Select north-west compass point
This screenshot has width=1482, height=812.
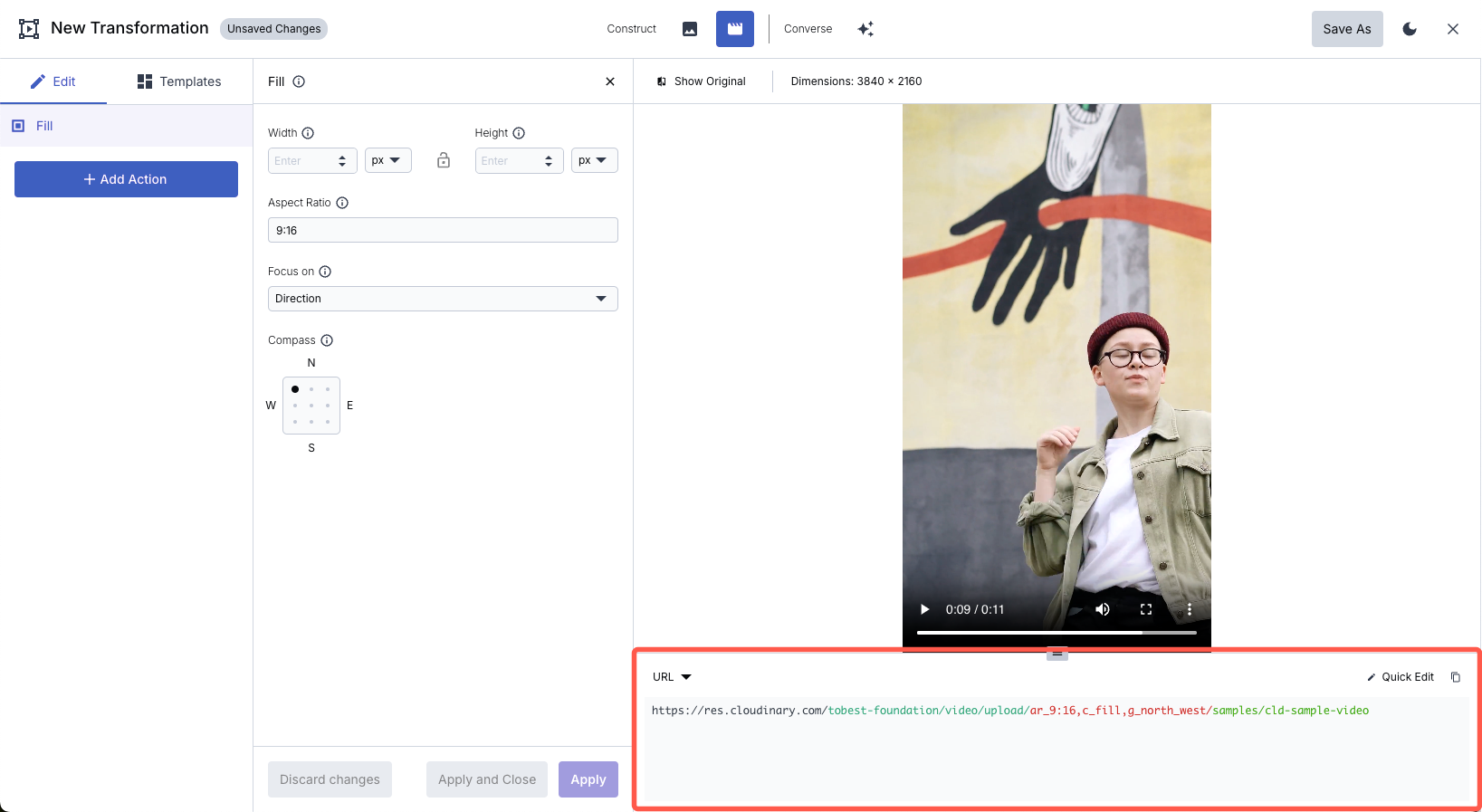point(295,389)
